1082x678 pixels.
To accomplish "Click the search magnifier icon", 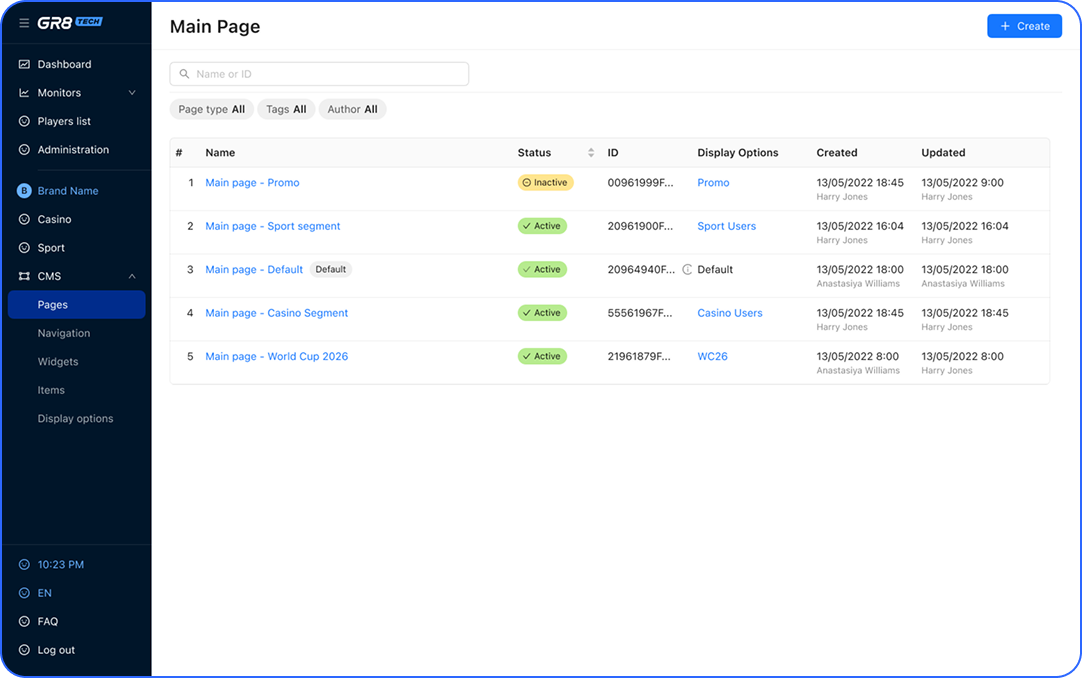I will (184, 74).
